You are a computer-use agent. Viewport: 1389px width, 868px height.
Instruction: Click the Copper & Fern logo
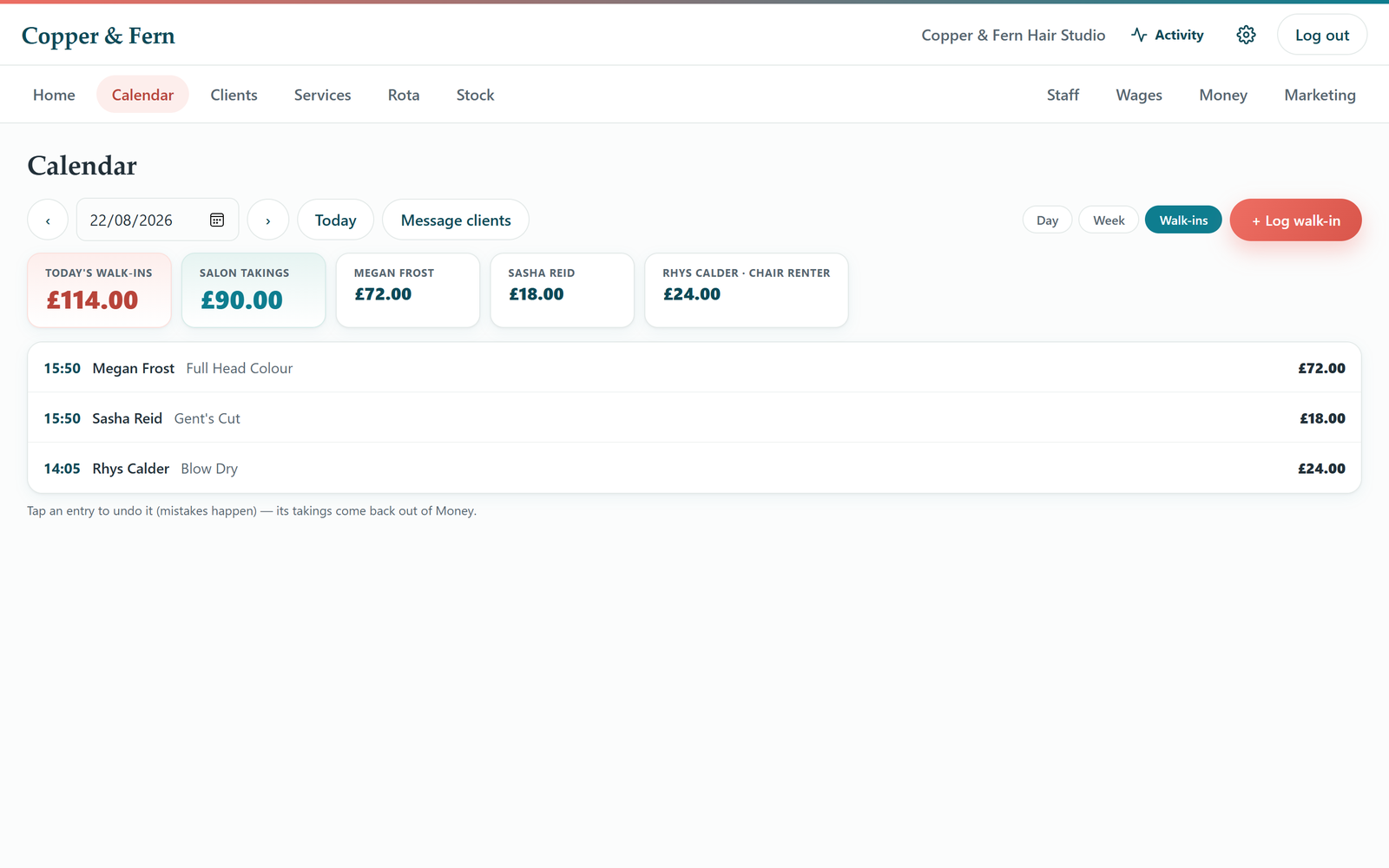point(98,36)
